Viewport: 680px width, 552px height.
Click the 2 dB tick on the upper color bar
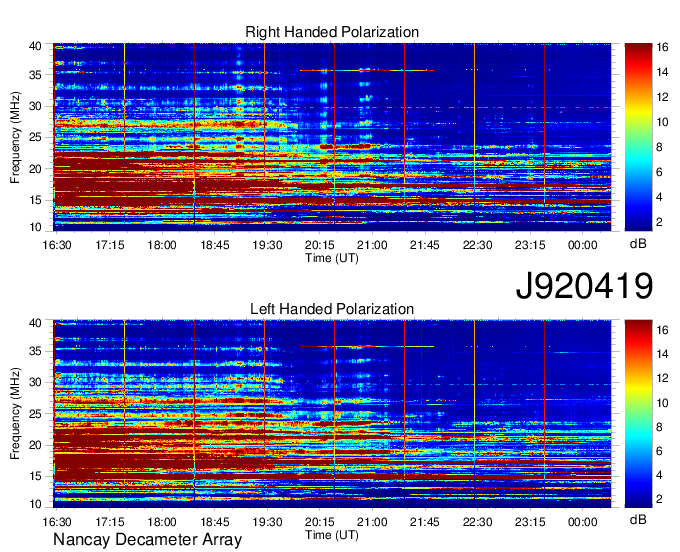click(659, 222)
